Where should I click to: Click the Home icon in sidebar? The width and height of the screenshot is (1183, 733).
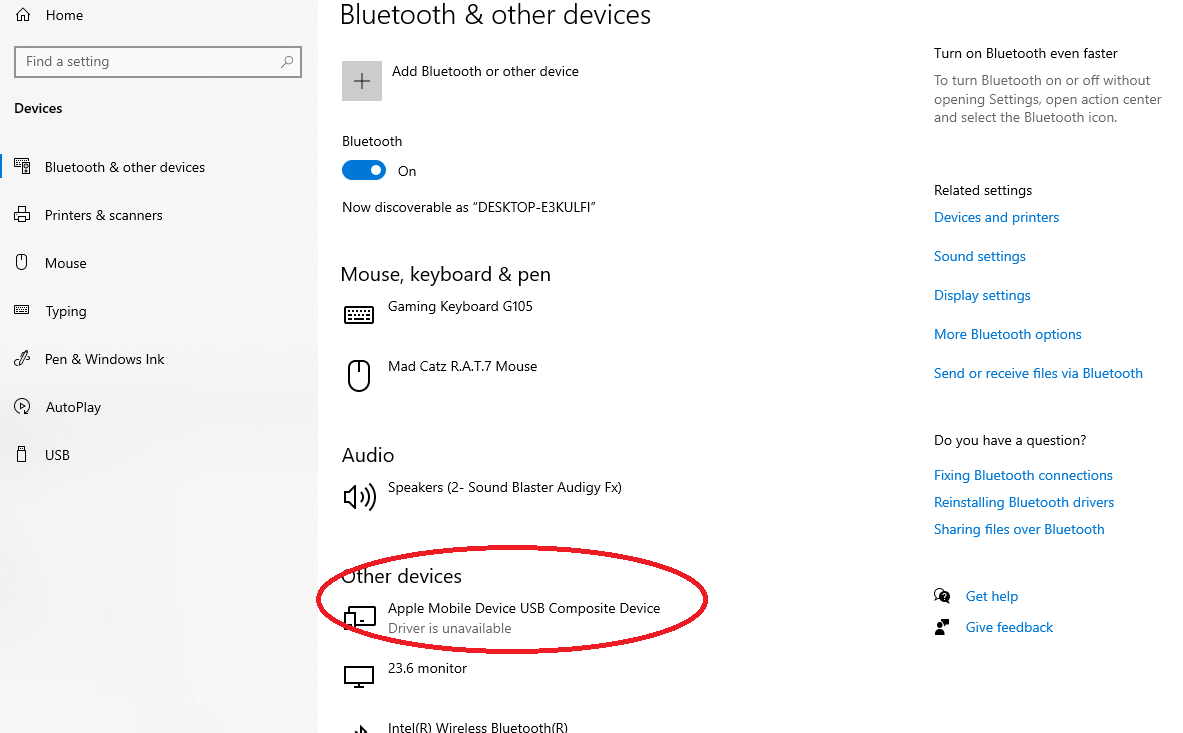pos(23,15)
